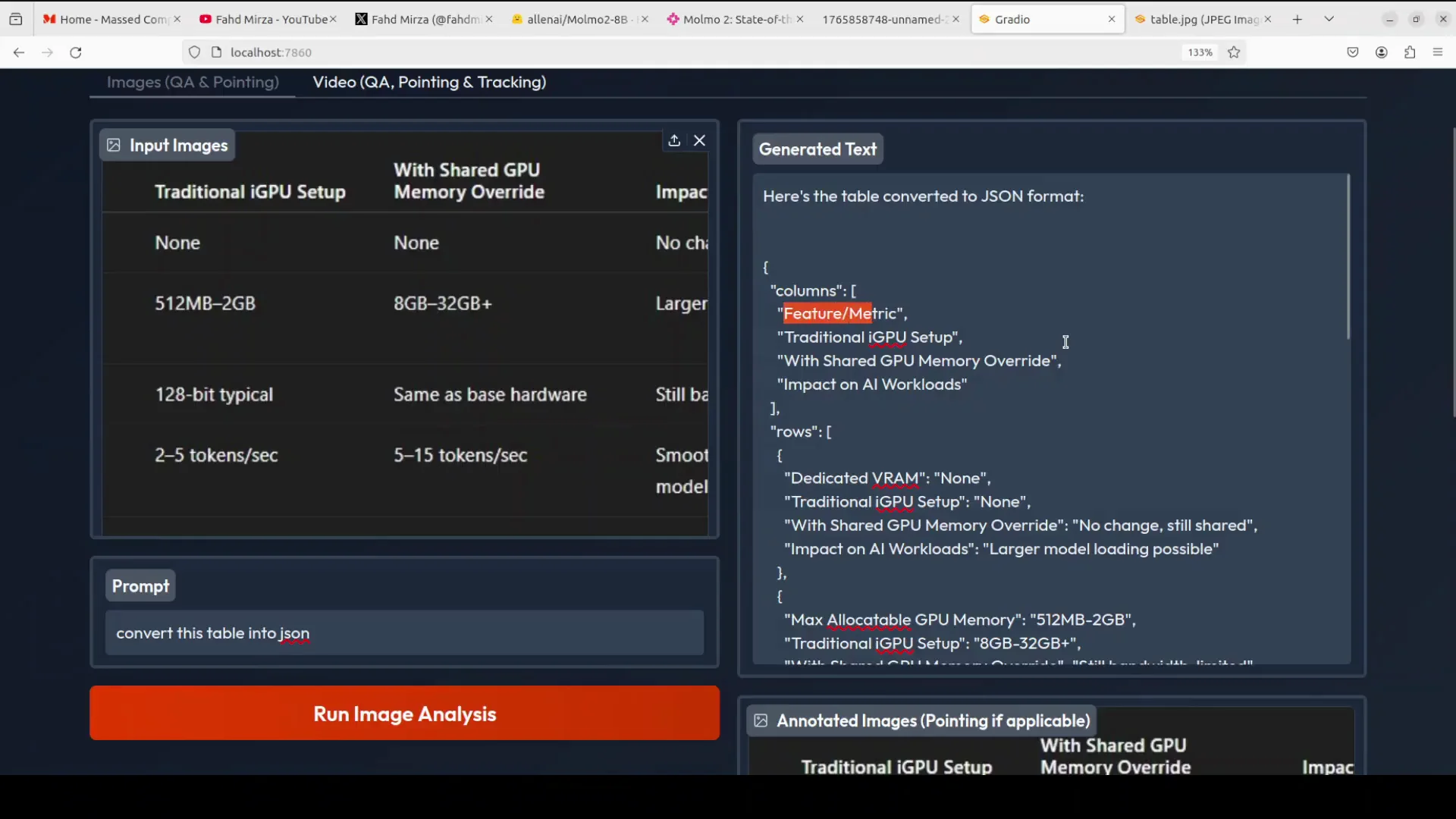Switch to the allenai/Molmo2-8B browser tab
Image resolution: width=1456 pixels, height=819 pixels.
(576, 19)
